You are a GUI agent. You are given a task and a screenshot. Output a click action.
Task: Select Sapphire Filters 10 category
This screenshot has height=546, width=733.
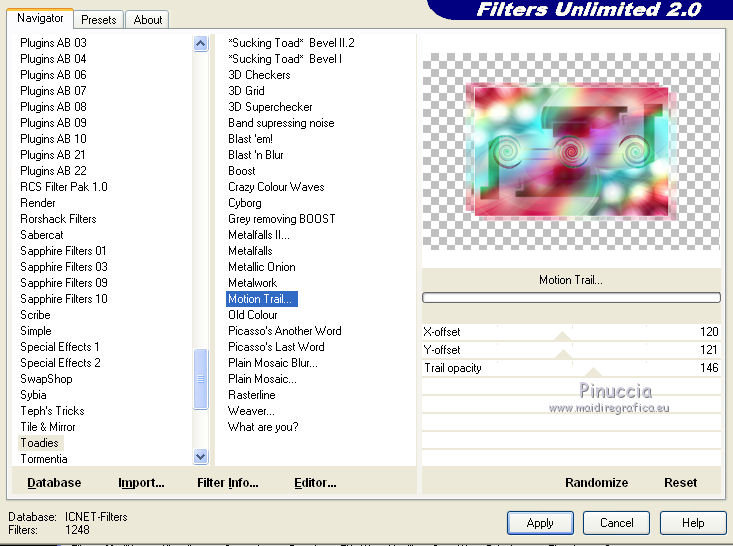64,299
